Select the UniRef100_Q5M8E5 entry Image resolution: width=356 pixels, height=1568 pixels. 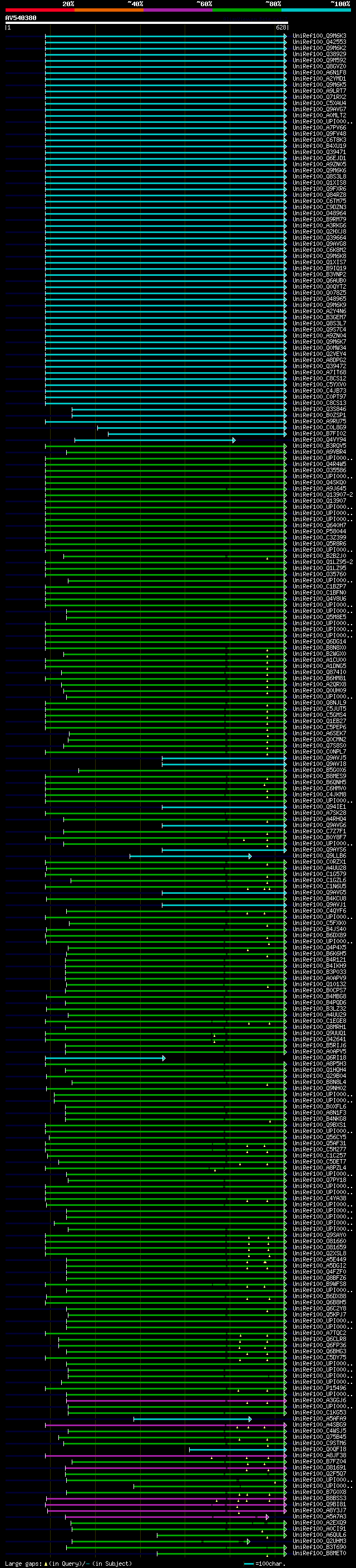coord(319,617)
